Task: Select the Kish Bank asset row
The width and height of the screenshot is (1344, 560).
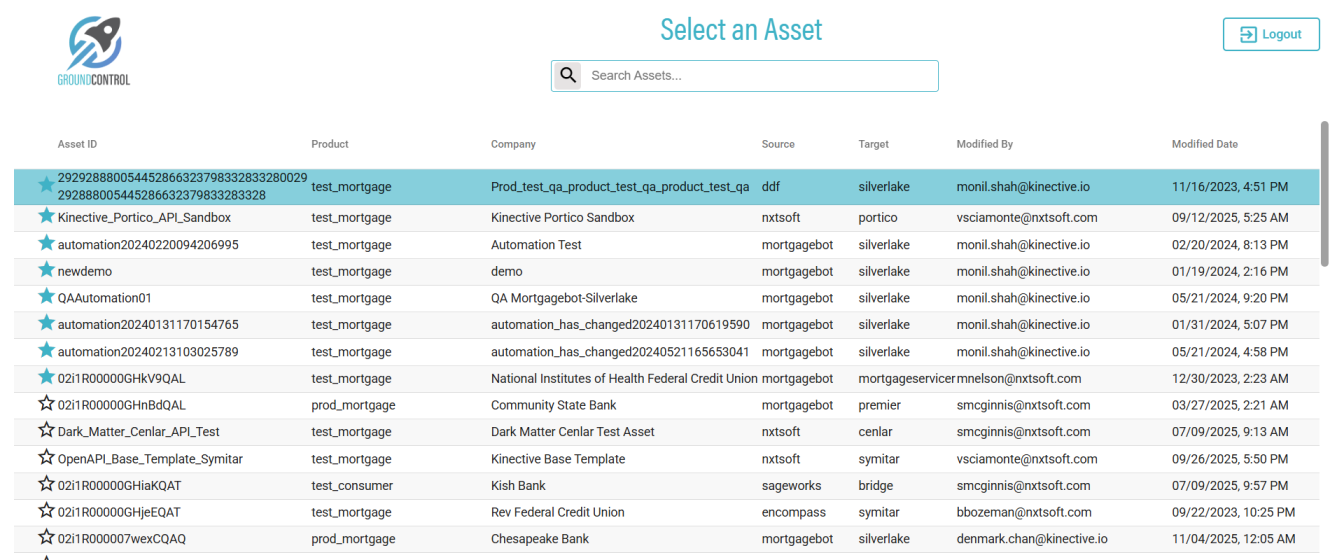Action: pyautogui.click(x=518, y=486)
